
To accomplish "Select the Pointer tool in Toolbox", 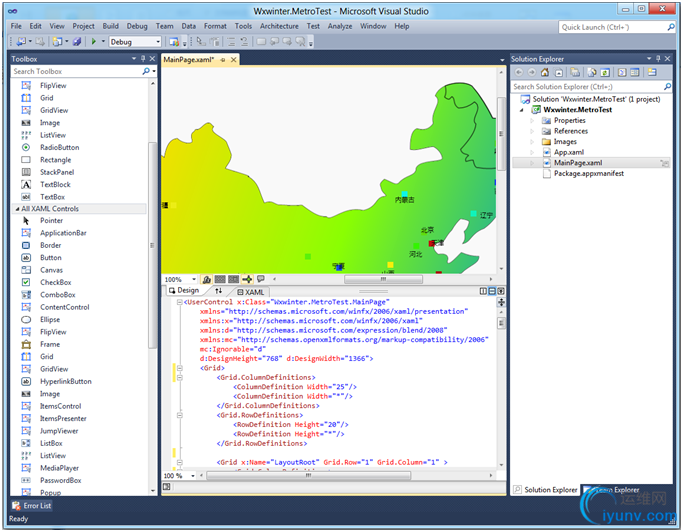I will (x=50, y=221).
